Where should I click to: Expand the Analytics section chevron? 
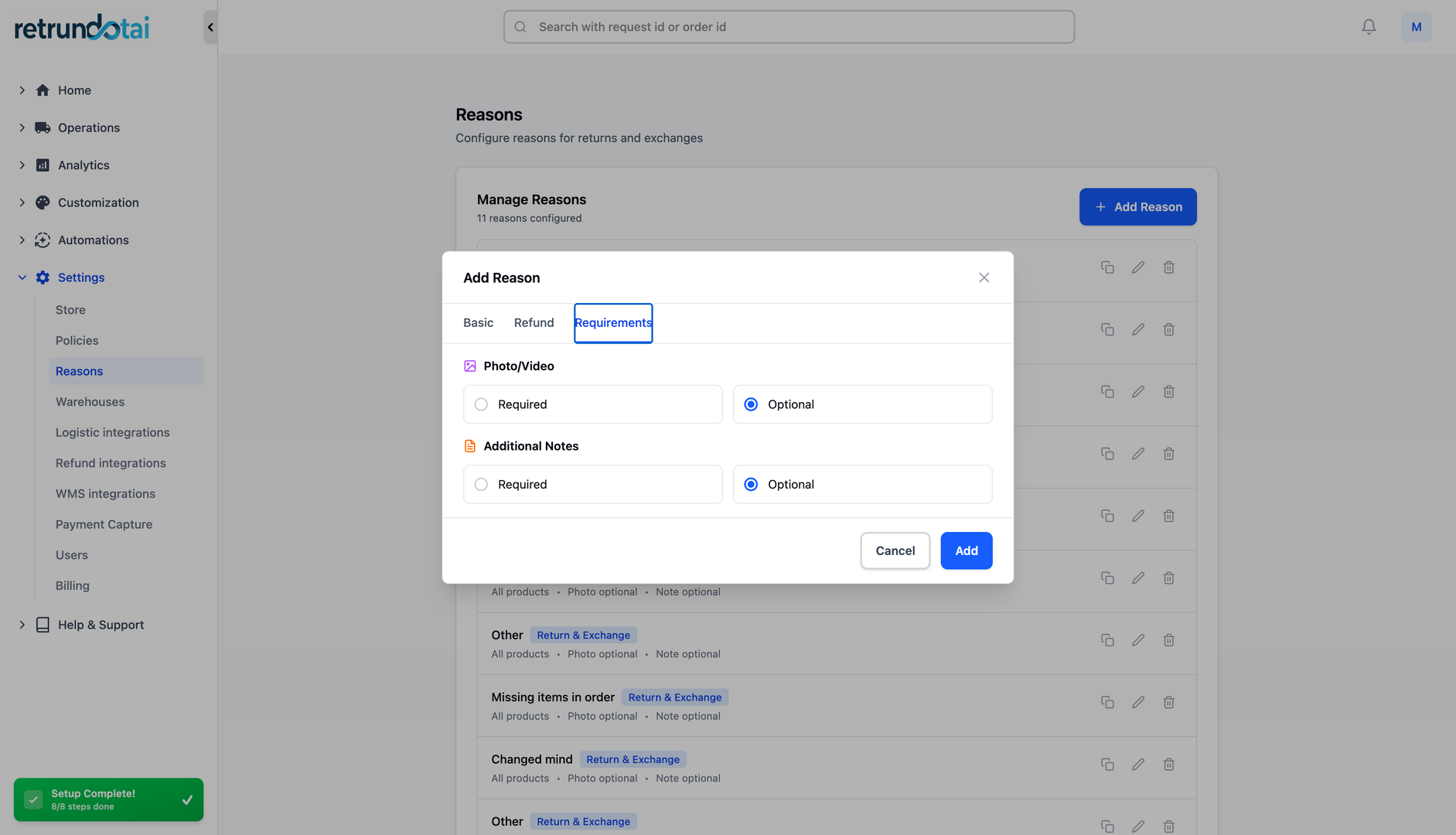pos(22,165)
